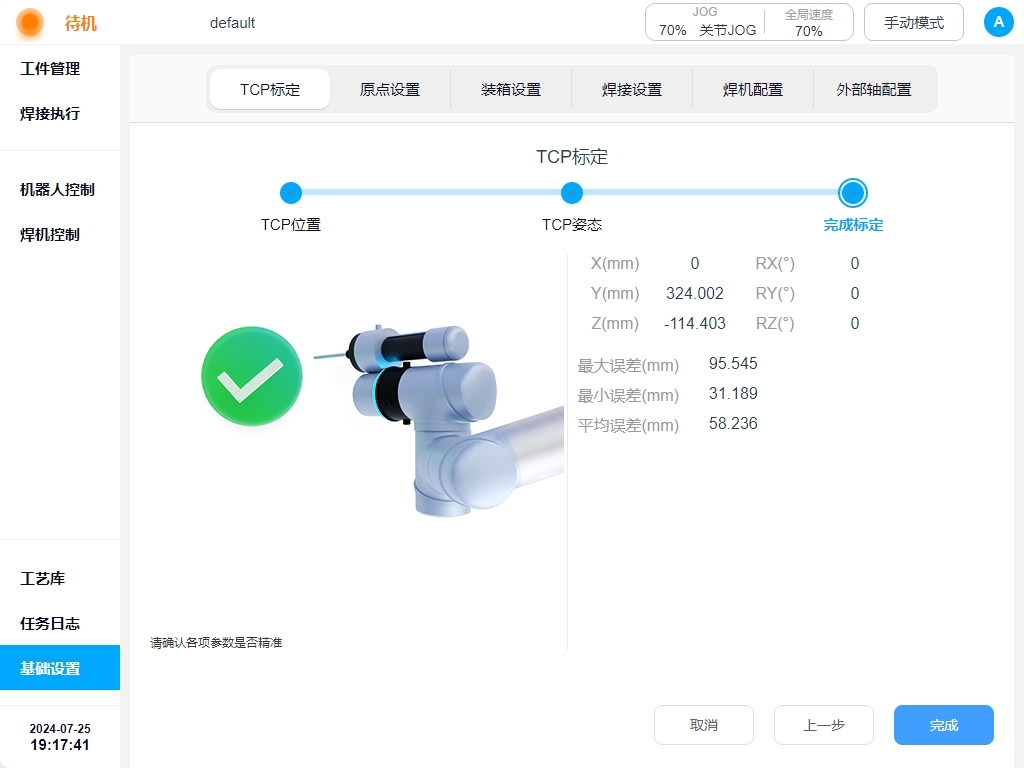Open the 焊接设置 tab
Viewport: 1024px width, 768px height.
(632, 89)
